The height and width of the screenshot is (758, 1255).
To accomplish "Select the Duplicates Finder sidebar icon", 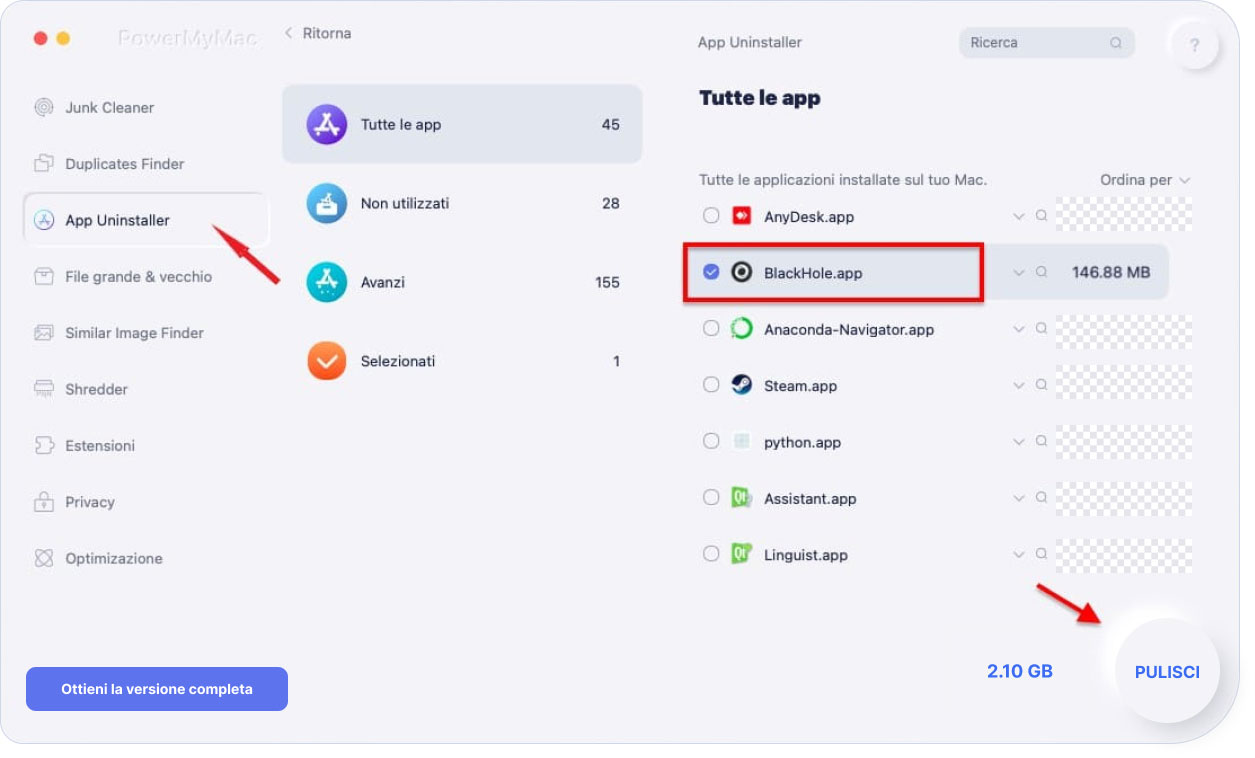I will coord(44,164).
